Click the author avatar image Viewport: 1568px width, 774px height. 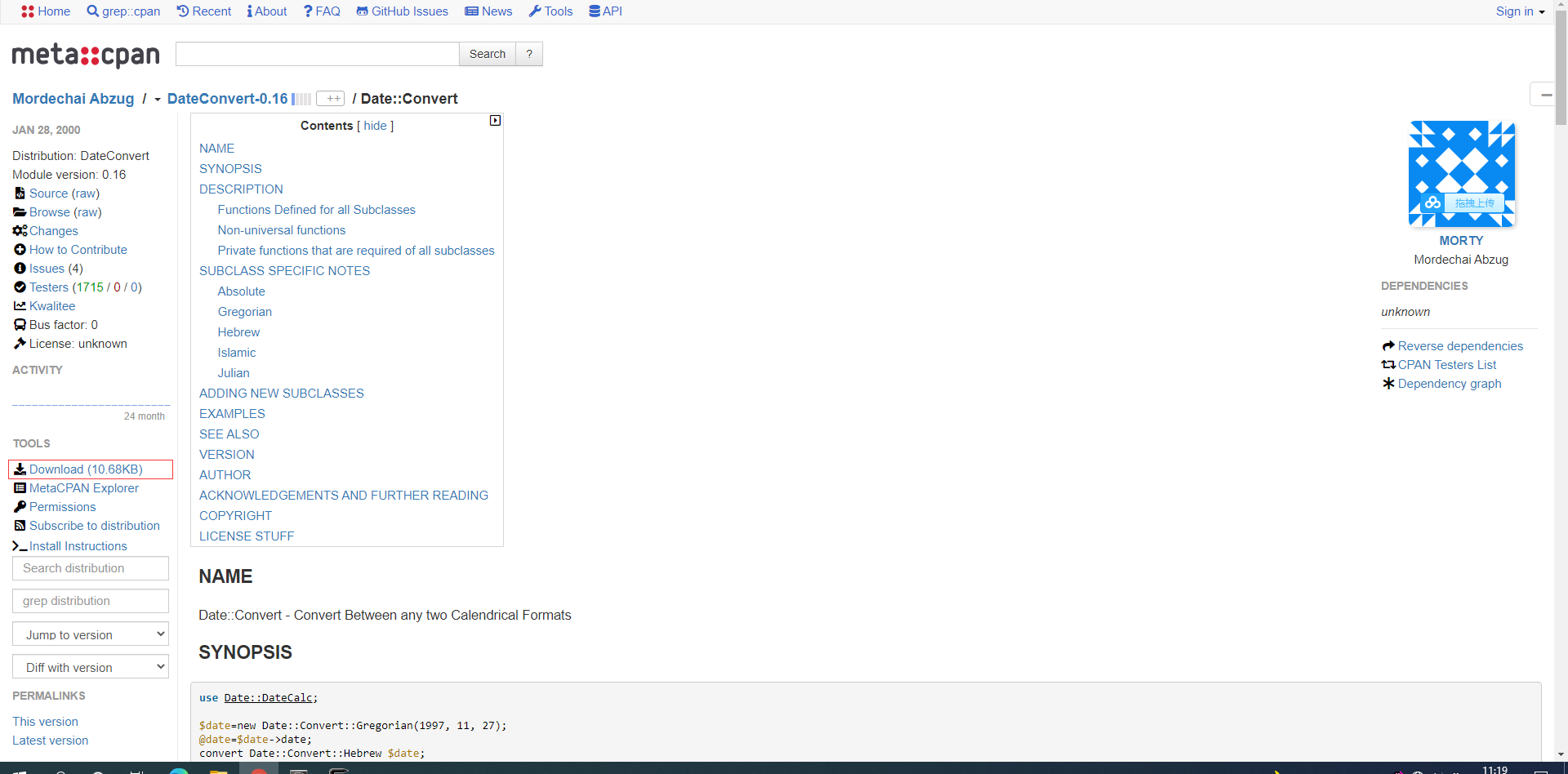(1462, 174)
